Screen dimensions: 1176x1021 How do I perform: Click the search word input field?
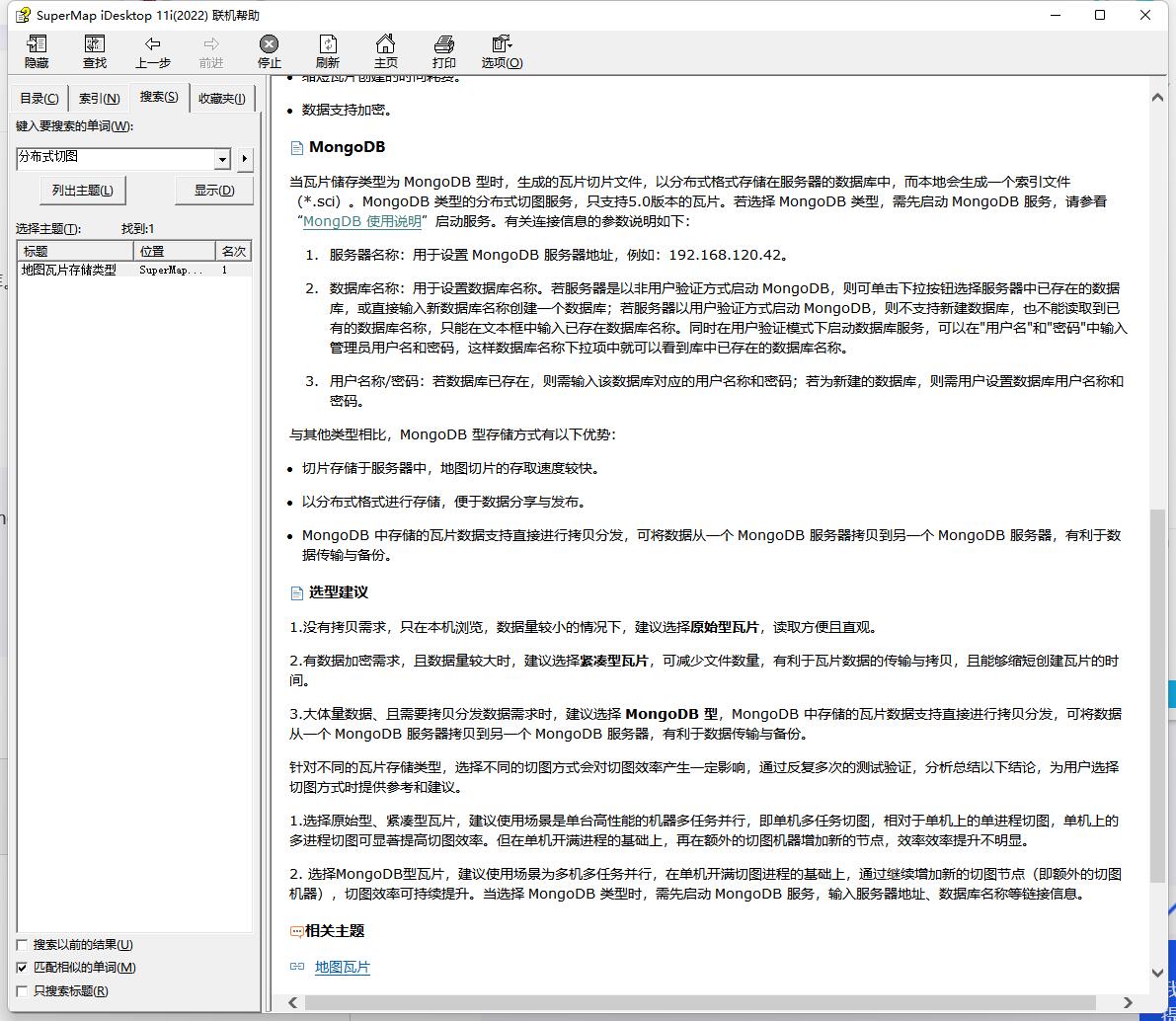tap(116, 159)
